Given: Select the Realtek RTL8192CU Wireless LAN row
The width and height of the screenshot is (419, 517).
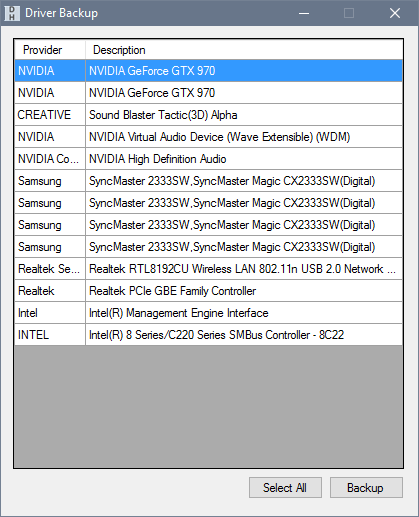Looking at the screenshot, I should [209, 269].
